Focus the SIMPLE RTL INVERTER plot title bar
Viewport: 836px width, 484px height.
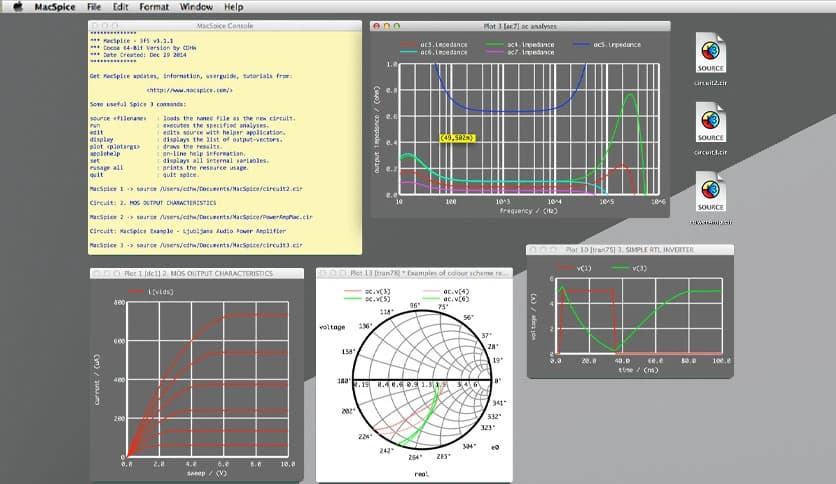[630, 248]
